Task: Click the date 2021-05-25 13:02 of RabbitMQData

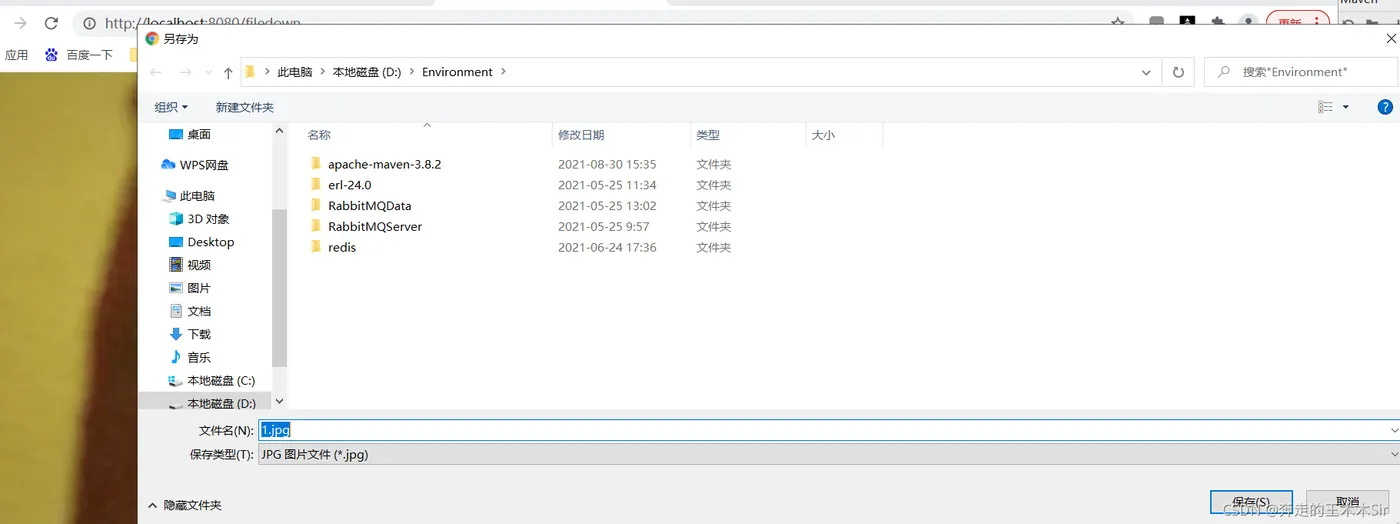Action: tap(607, 206)
